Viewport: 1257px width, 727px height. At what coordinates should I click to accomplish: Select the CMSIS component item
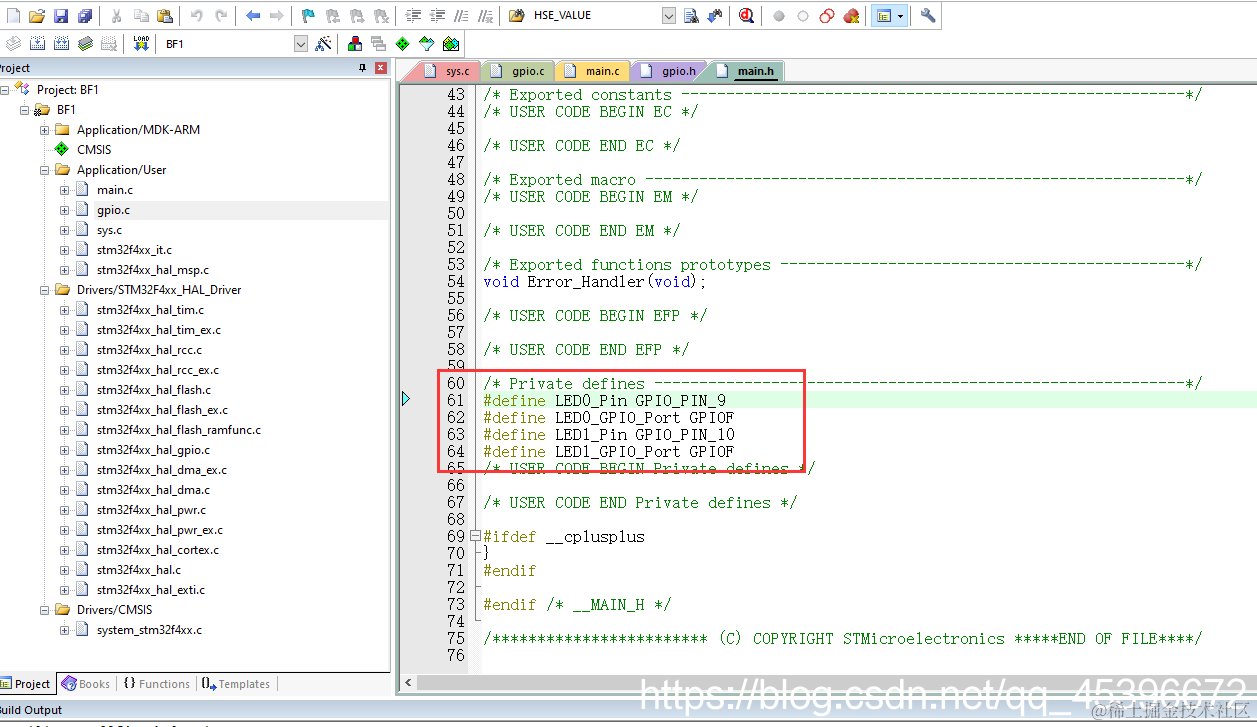point(94,150)
